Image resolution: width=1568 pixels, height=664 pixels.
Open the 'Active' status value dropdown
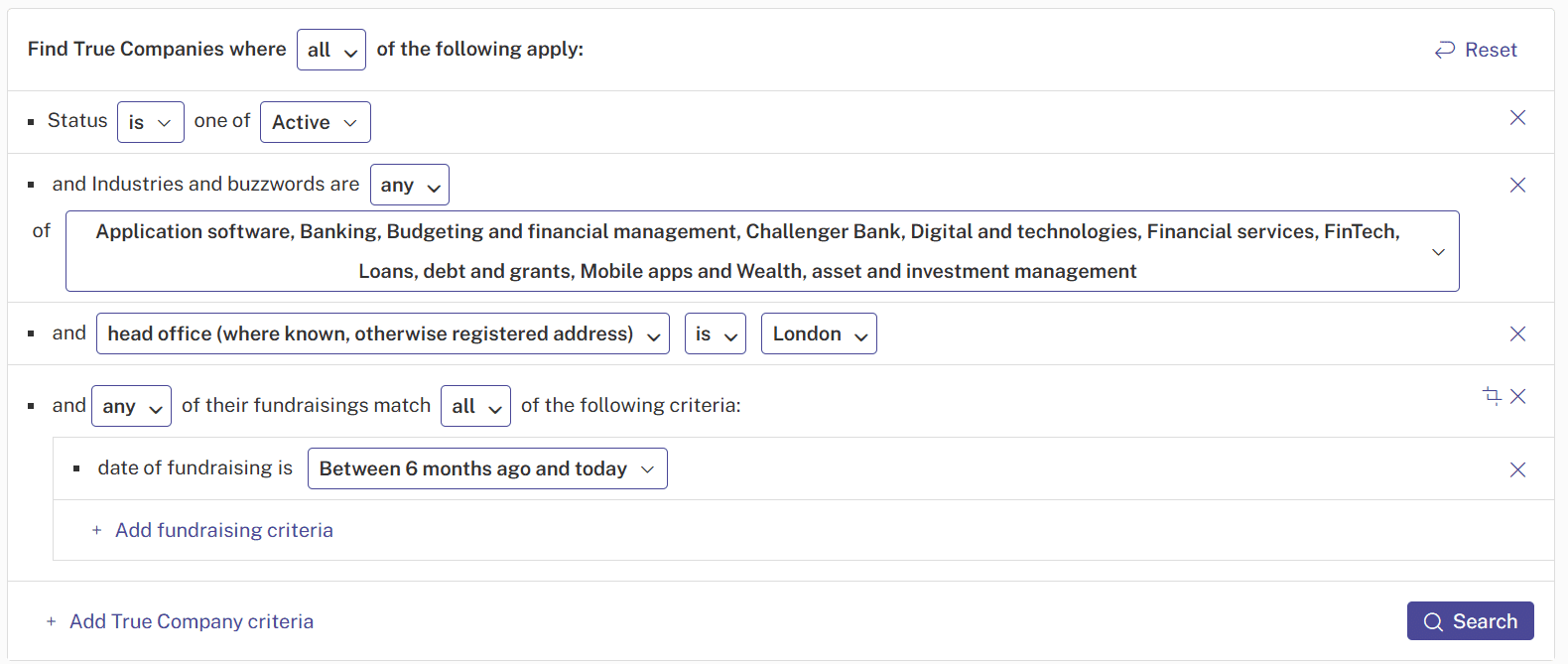pos(316,122)
